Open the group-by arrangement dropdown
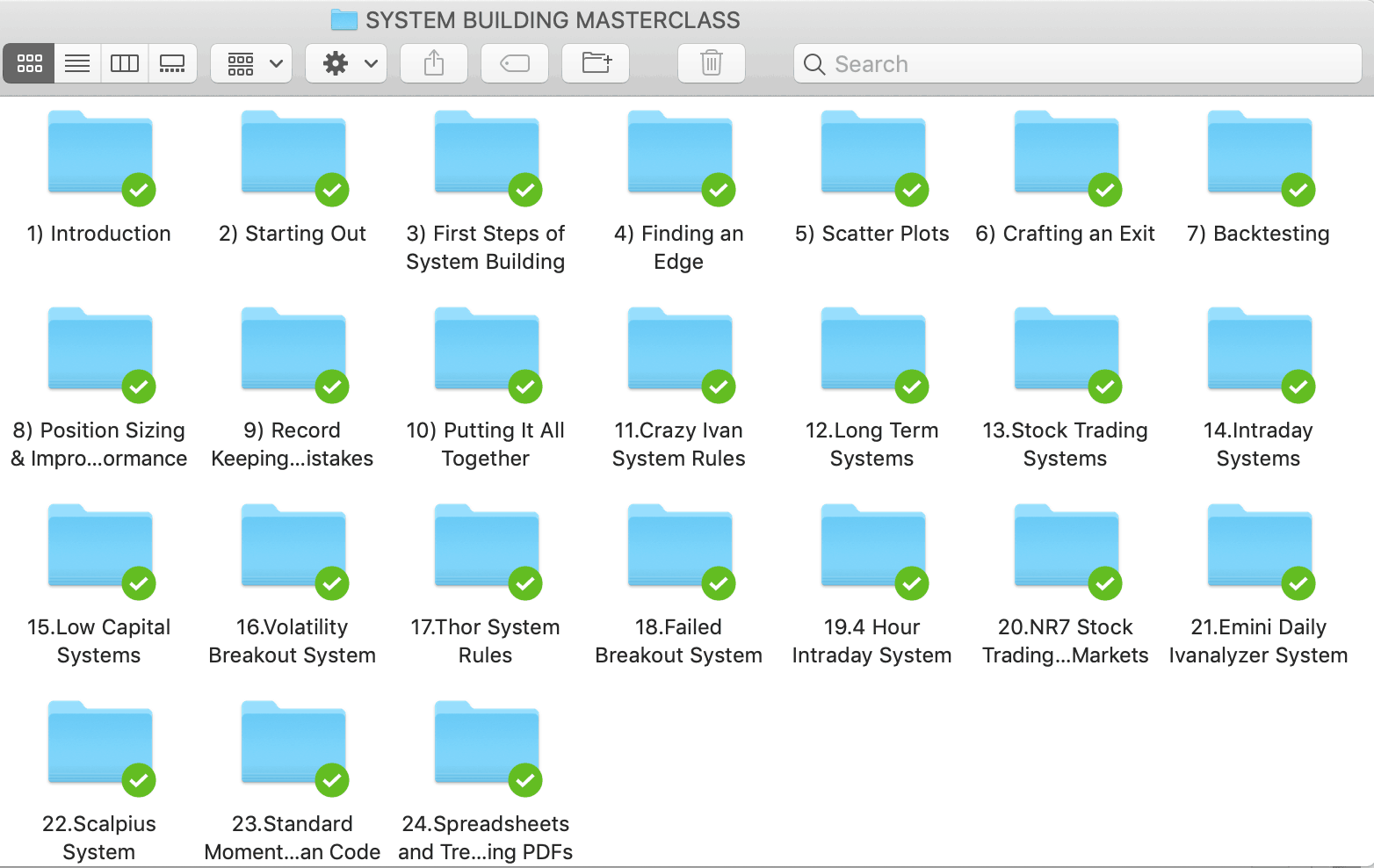 click(x=252, y=63)
